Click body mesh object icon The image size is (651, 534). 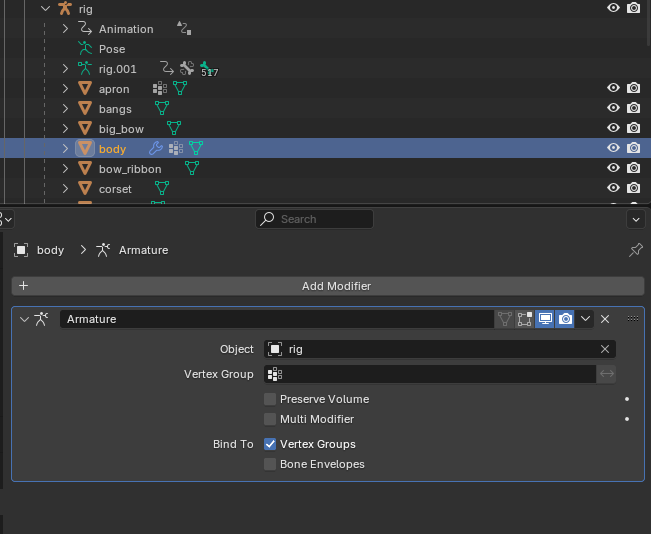tap(85, 148)
